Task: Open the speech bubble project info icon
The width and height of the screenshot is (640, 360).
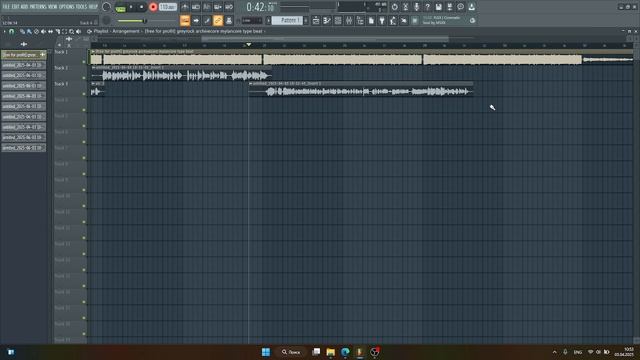Action: (x=460, y=7)
